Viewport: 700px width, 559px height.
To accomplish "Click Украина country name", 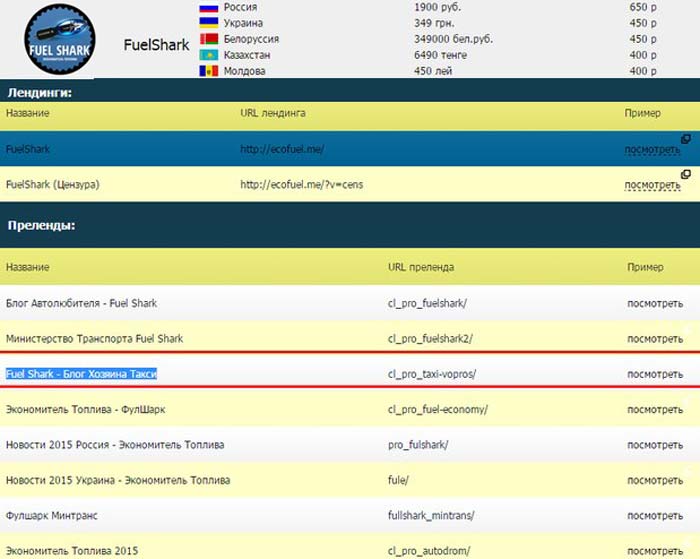I will pyautogui.click(x=243, y=23).
